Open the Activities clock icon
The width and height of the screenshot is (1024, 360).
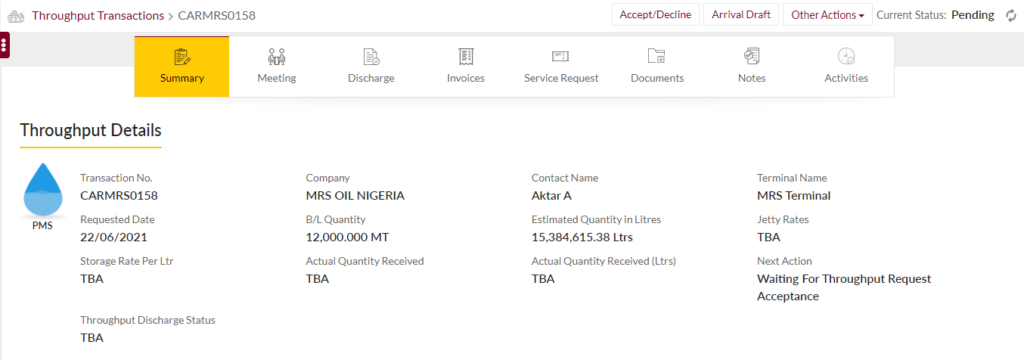coord(846,57)
